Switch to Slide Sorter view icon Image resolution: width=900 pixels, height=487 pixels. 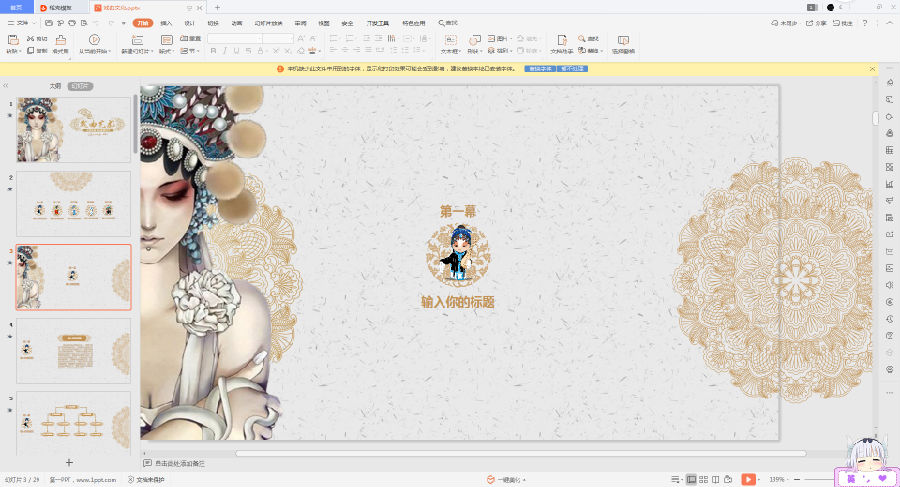[x=703, y=479]
